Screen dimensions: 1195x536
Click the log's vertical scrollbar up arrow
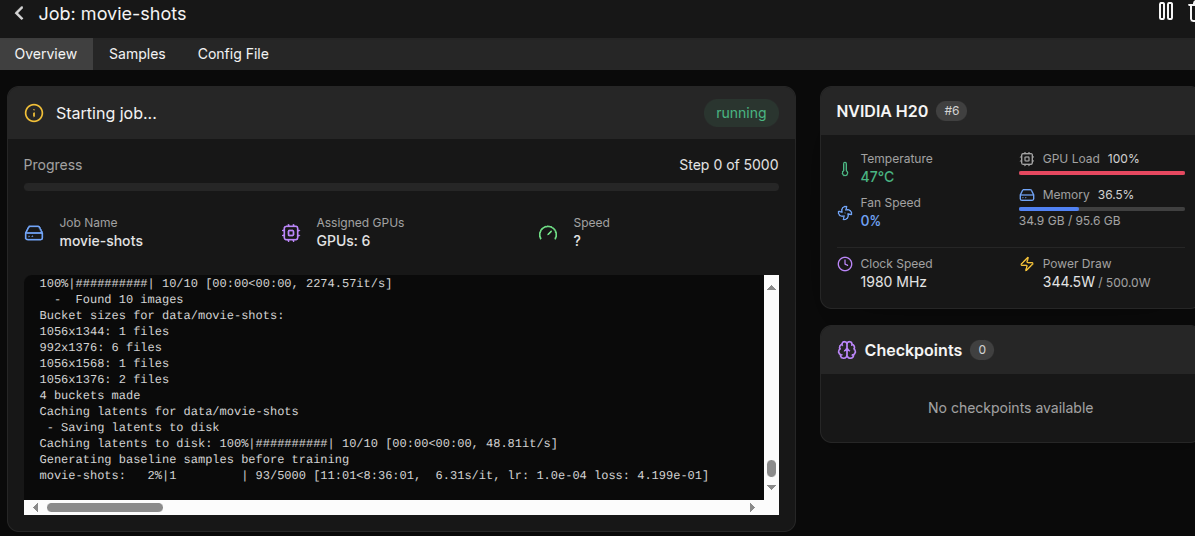[x=770, y=288]
